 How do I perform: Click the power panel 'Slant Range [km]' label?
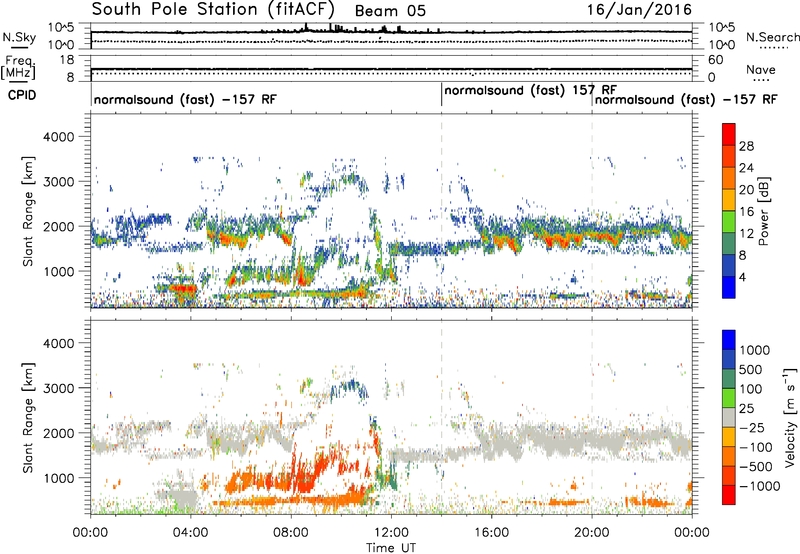[x=28, y=211]
